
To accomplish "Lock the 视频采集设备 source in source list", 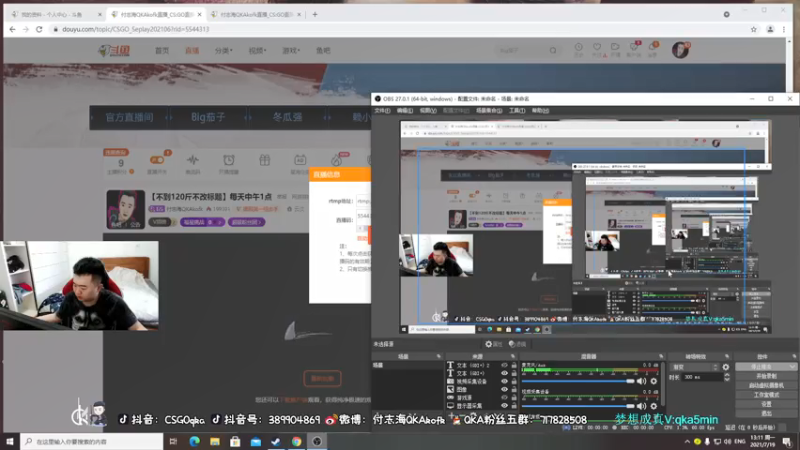I will [x=514, y=381].
